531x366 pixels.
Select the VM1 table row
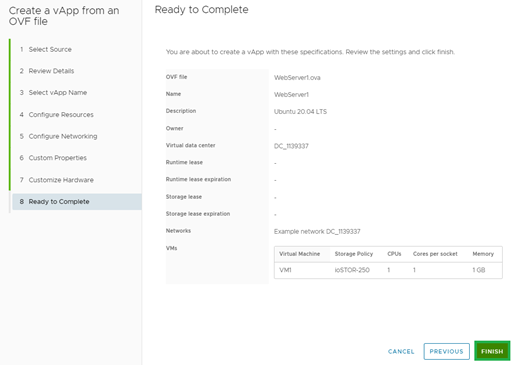[388, 270]
